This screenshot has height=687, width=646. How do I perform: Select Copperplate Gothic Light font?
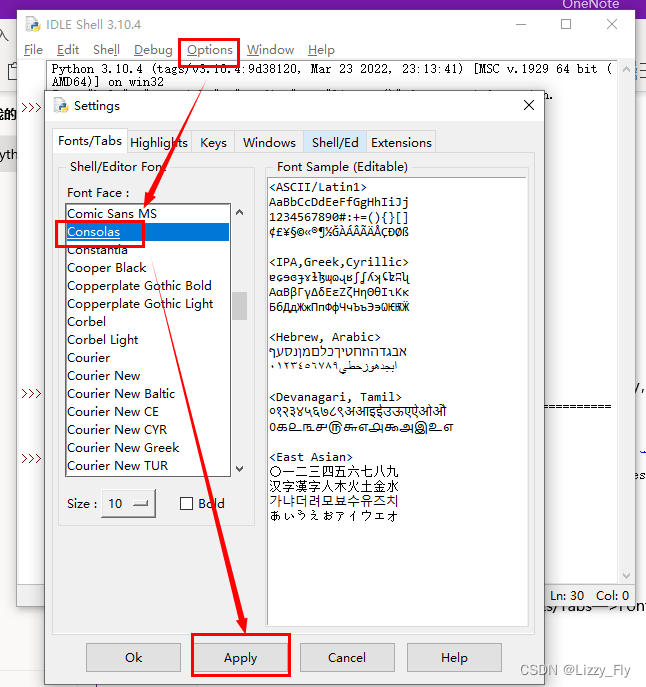click(x=147, y=304)
